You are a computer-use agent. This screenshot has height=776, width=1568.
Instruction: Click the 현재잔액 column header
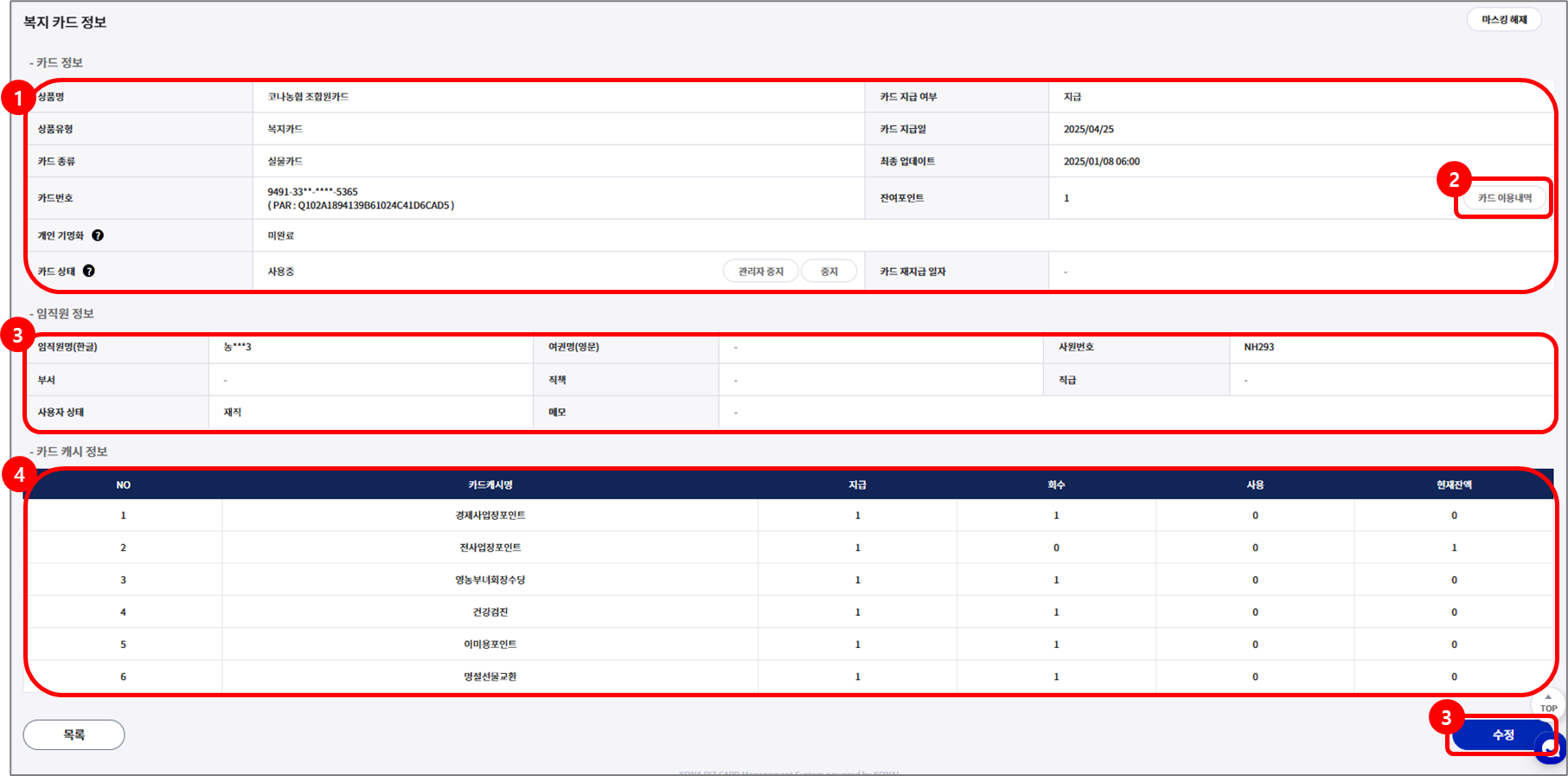point(1454,485)
